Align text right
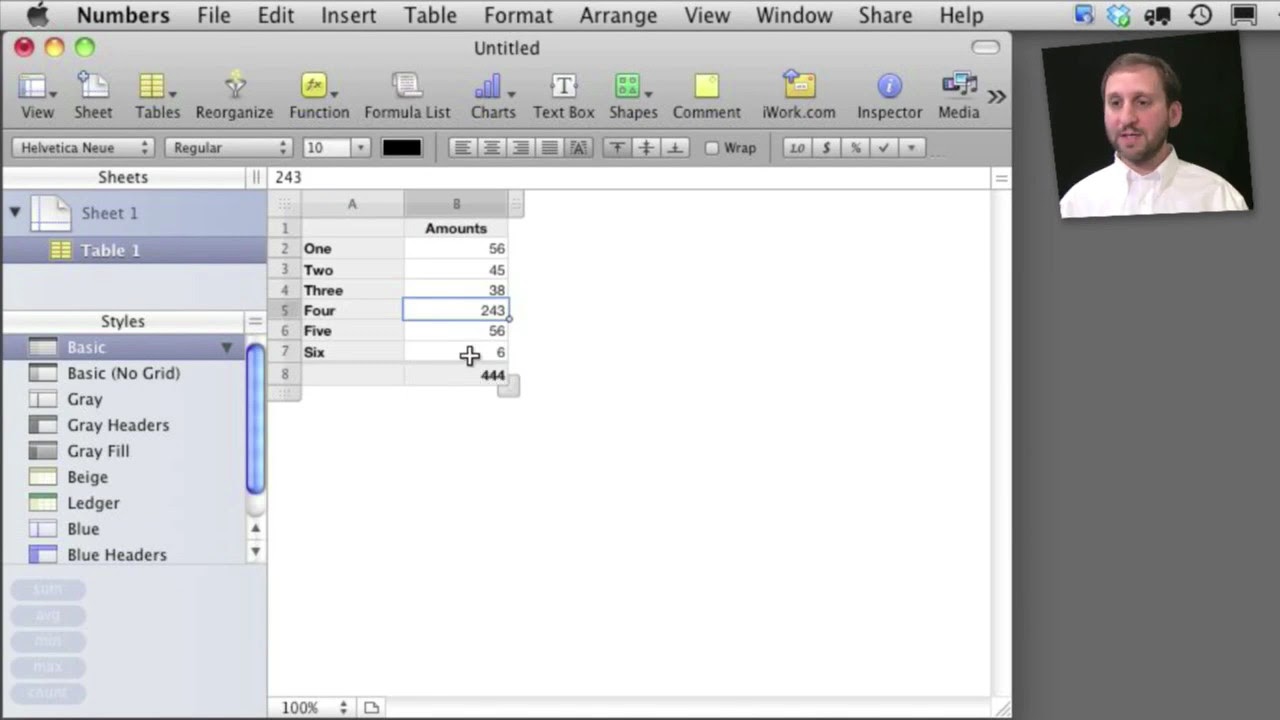1280x720 pixels. click(521, 147)
